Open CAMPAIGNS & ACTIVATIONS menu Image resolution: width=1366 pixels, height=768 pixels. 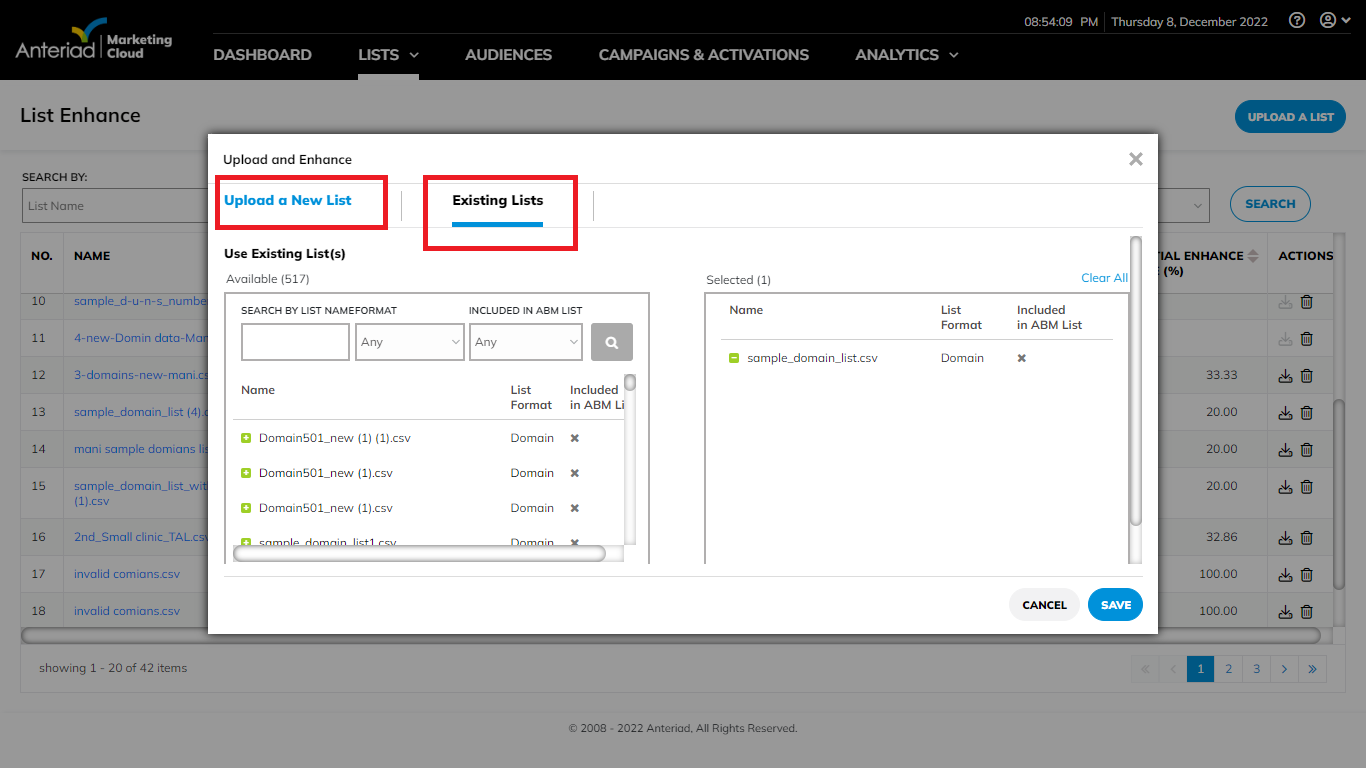click(x=704, y=55)
